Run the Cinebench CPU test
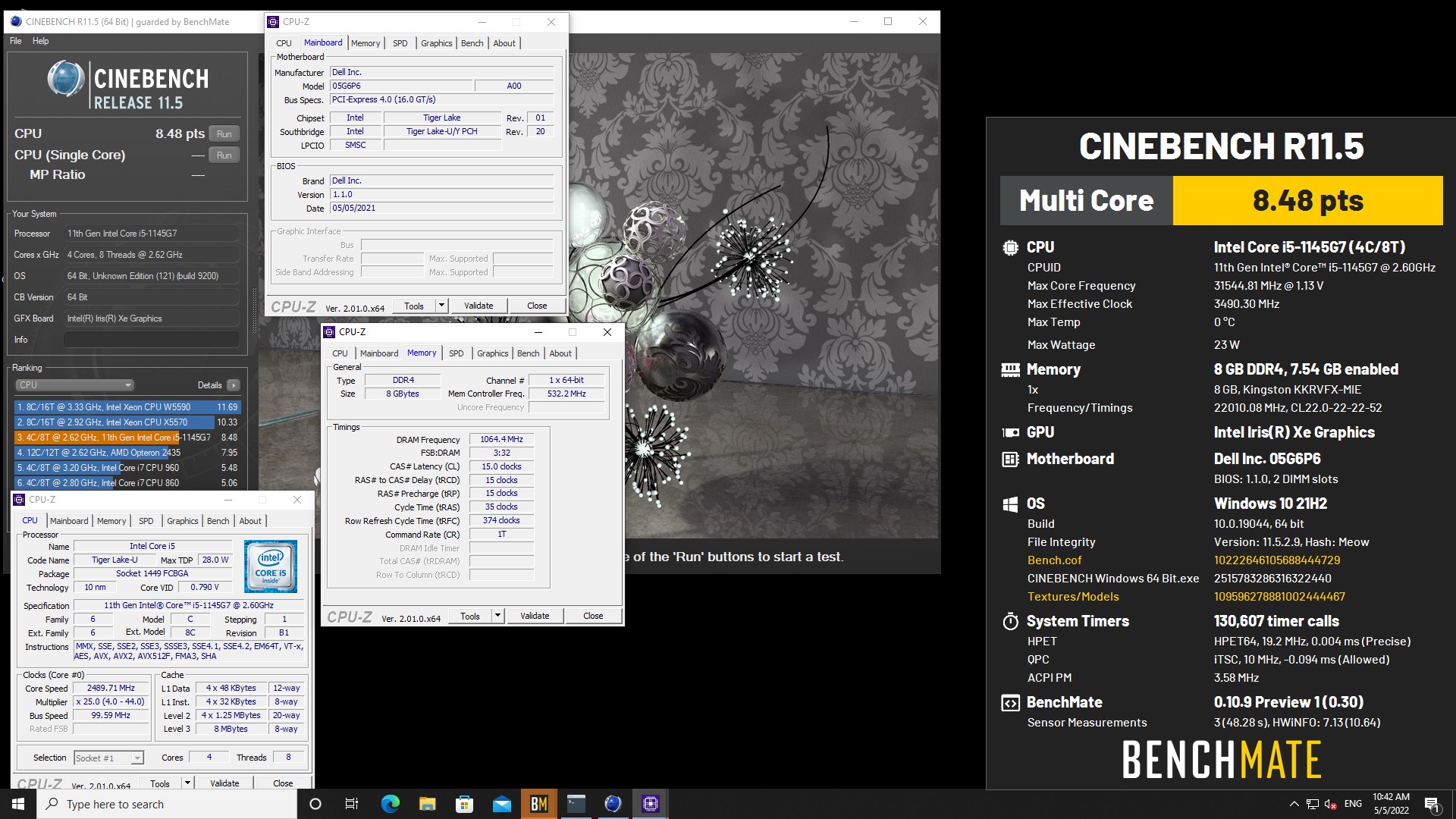The image size is (1456, 819). click(x=224, y=134)
